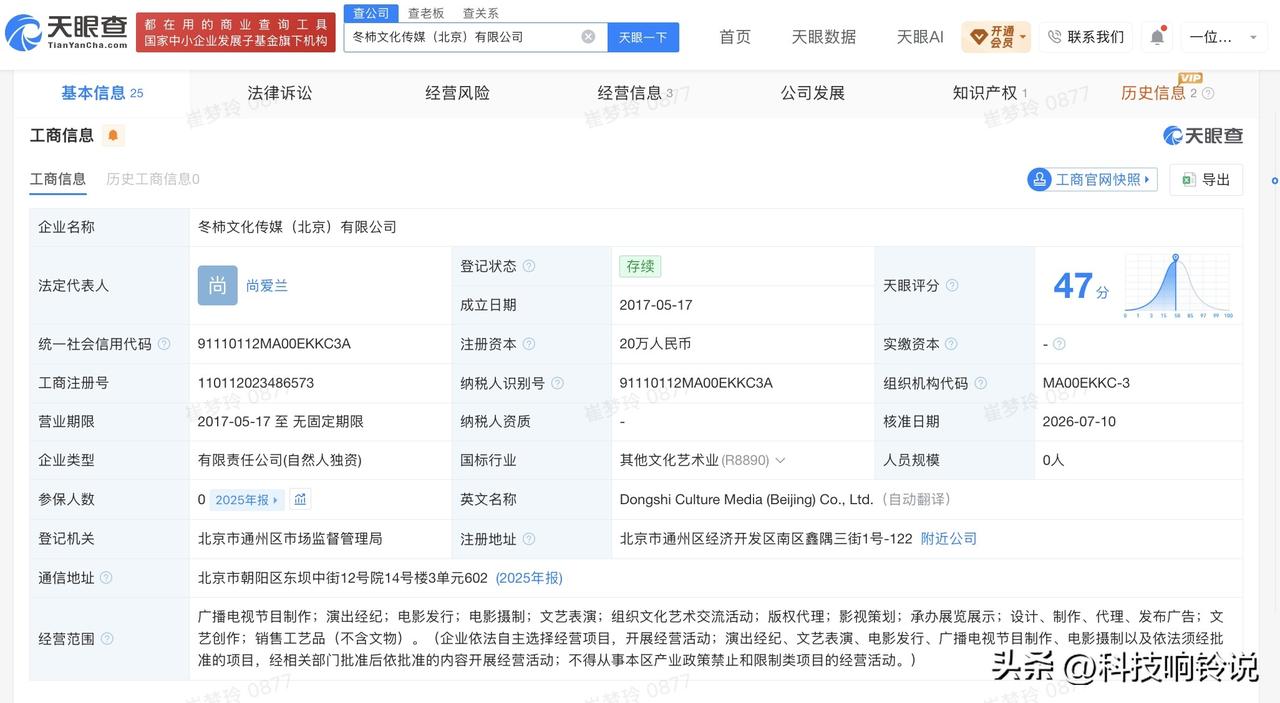Click the question icon after 实缴资本 dash value
The image size is (1280, 703).
[x=1059, y=344]
